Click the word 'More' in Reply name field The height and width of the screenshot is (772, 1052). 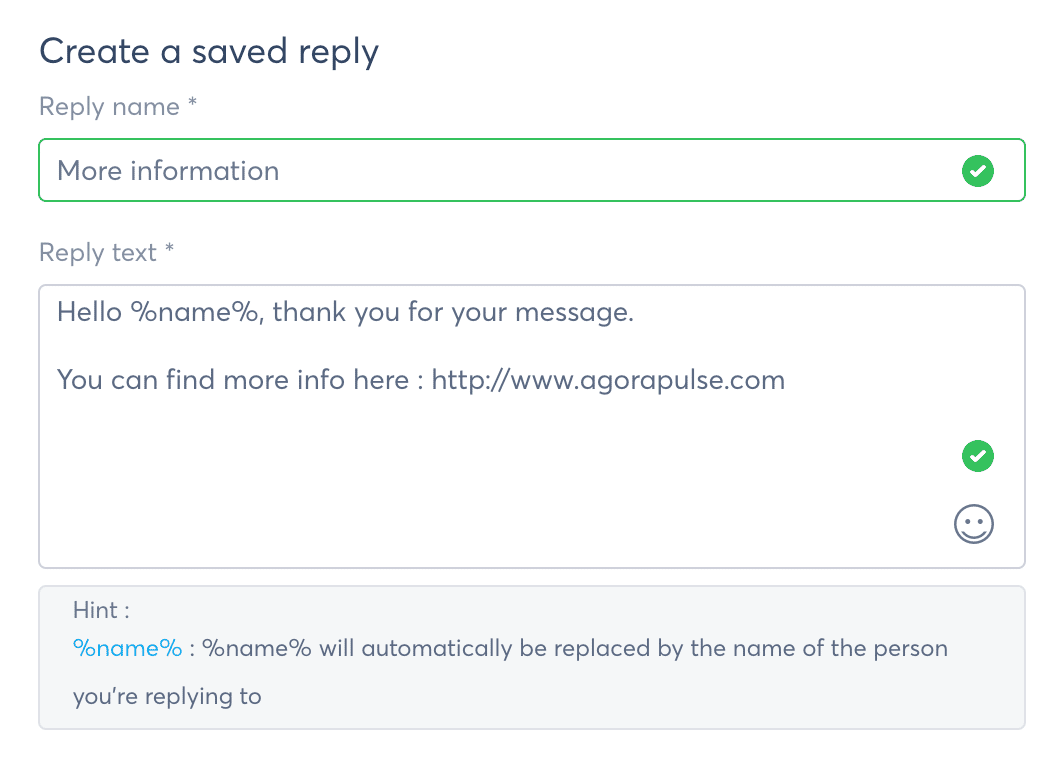tap(89, 170)
